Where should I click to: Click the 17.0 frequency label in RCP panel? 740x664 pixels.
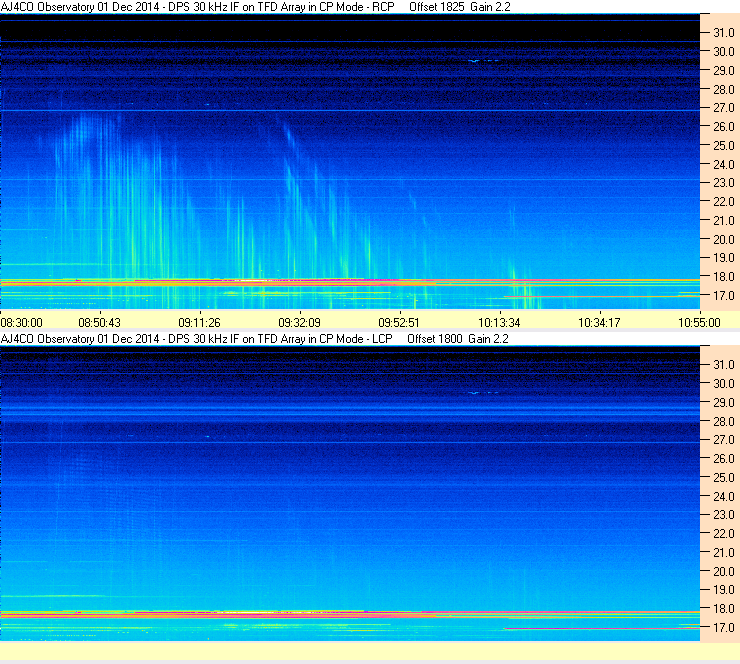[723, 296]
